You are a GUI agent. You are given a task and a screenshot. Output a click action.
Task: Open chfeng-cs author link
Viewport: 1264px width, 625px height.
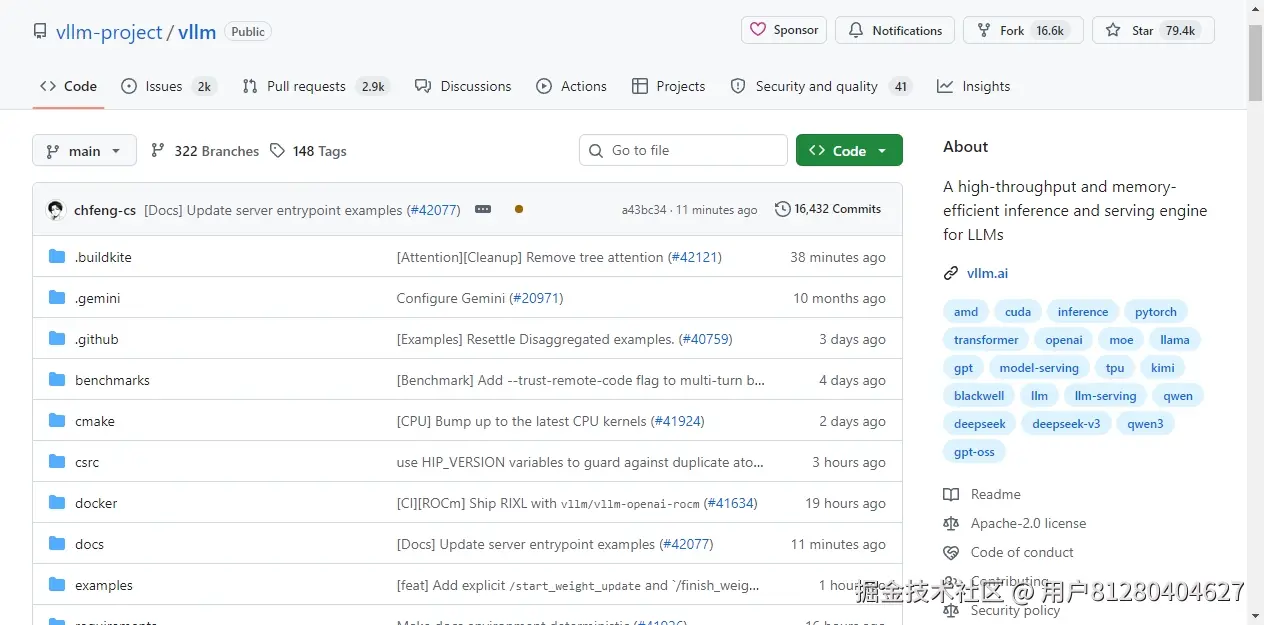pos(105,210)
